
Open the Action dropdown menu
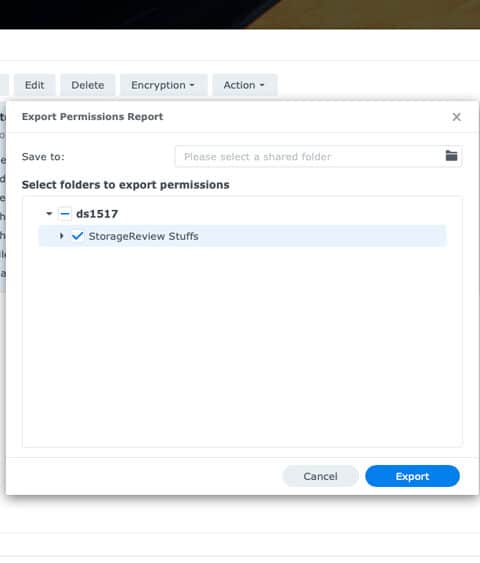point(244,85)
